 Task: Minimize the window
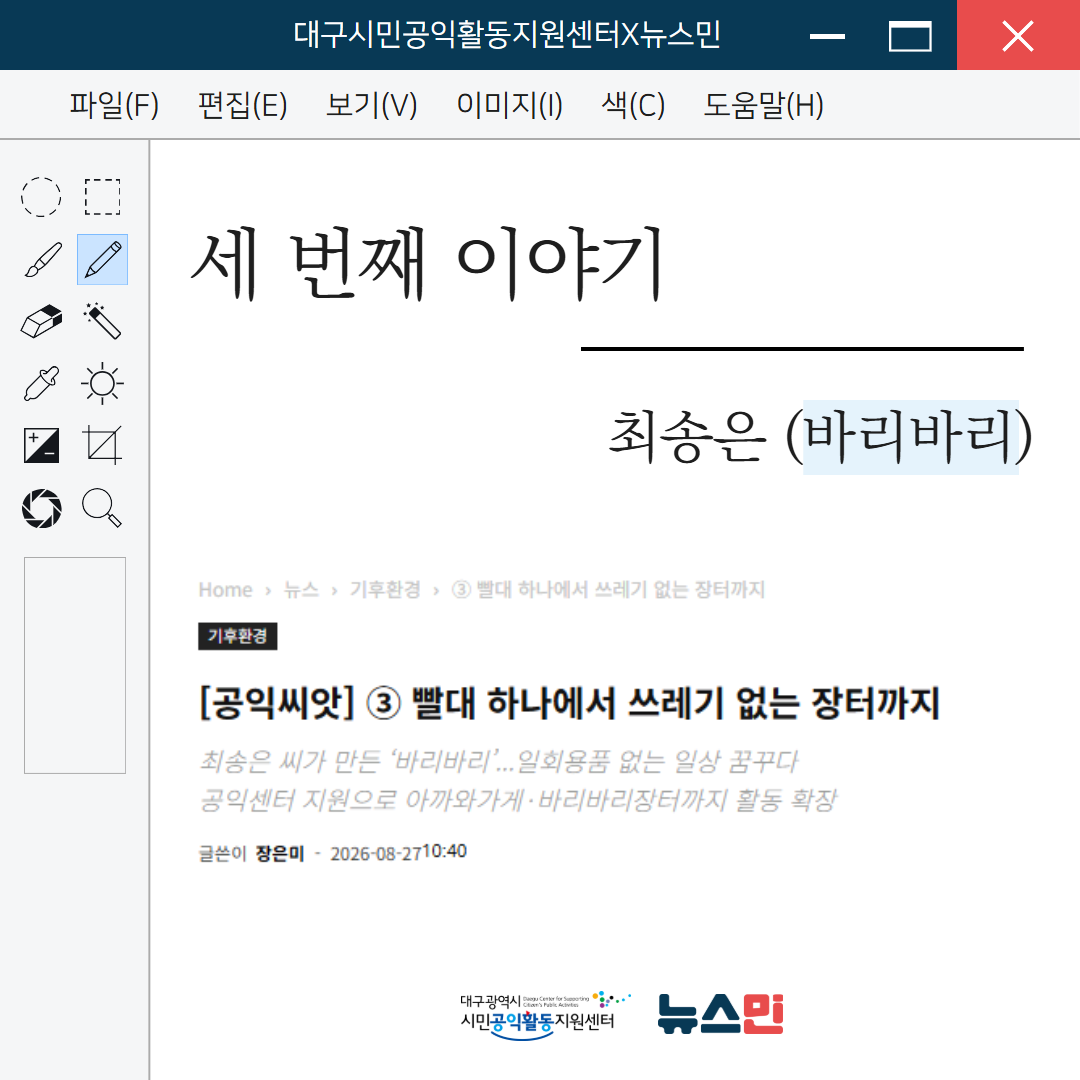click(827, 36)
